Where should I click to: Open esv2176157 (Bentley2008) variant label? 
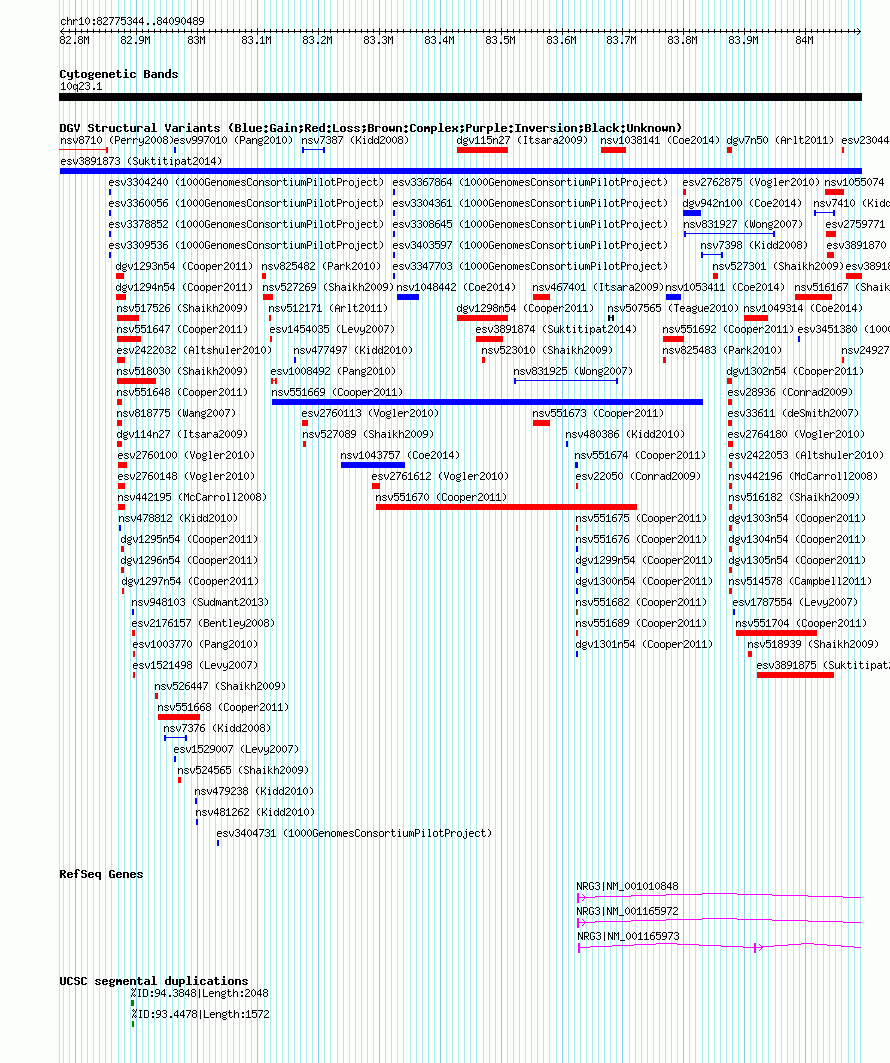203,624
